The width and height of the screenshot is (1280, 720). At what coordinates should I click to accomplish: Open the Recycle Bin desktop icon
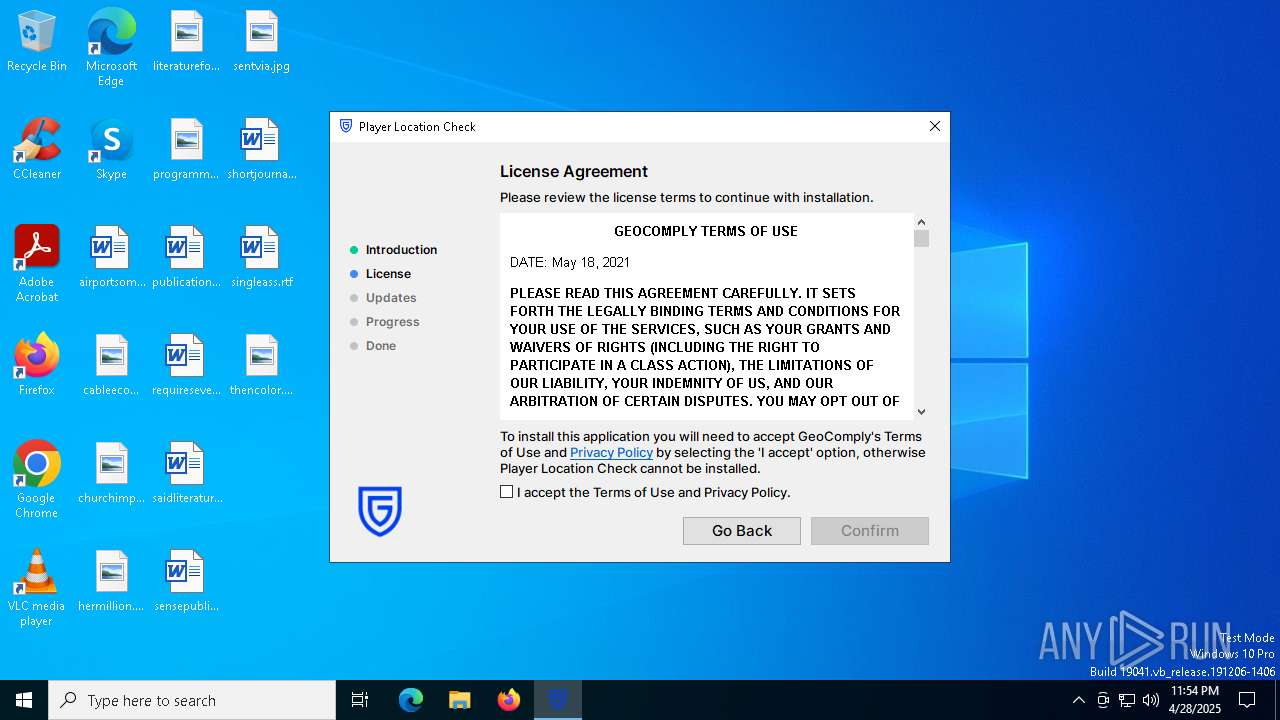click(x=37, y=42)
